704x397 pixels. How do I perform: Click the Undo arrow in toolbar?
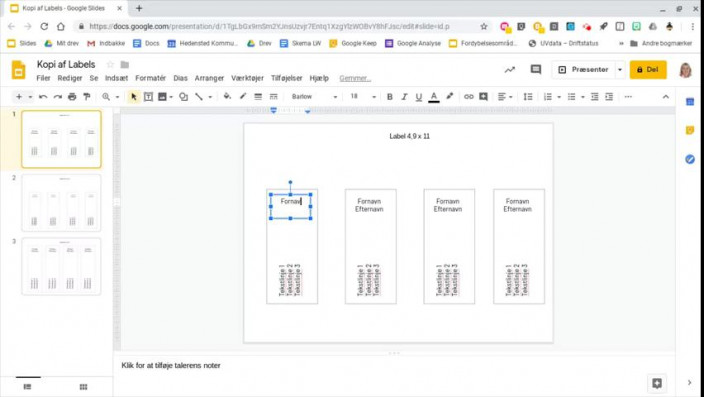(43, 97)
